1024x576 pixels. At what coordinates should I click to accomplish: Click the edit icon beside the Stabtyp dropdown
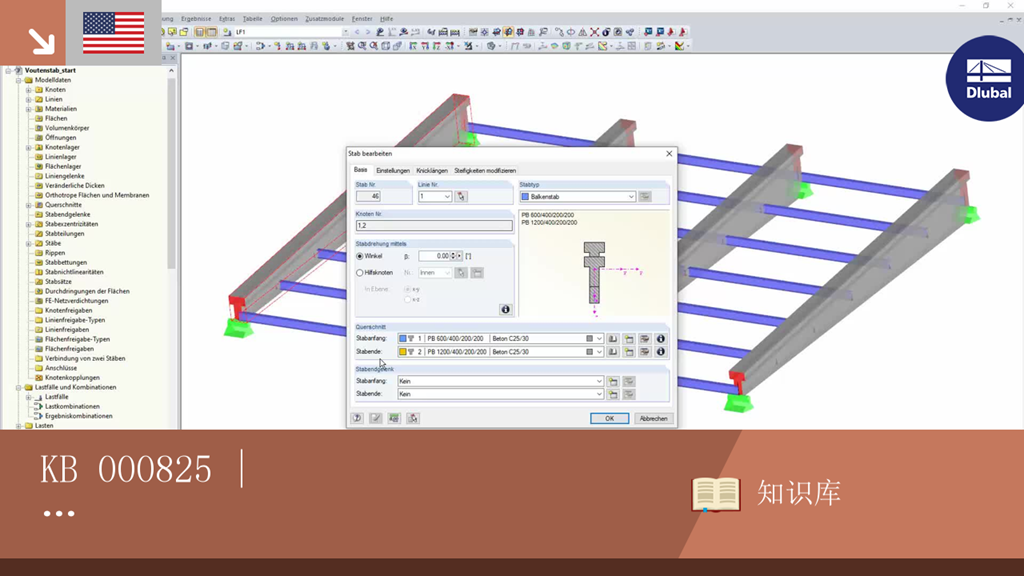[645, 197]
